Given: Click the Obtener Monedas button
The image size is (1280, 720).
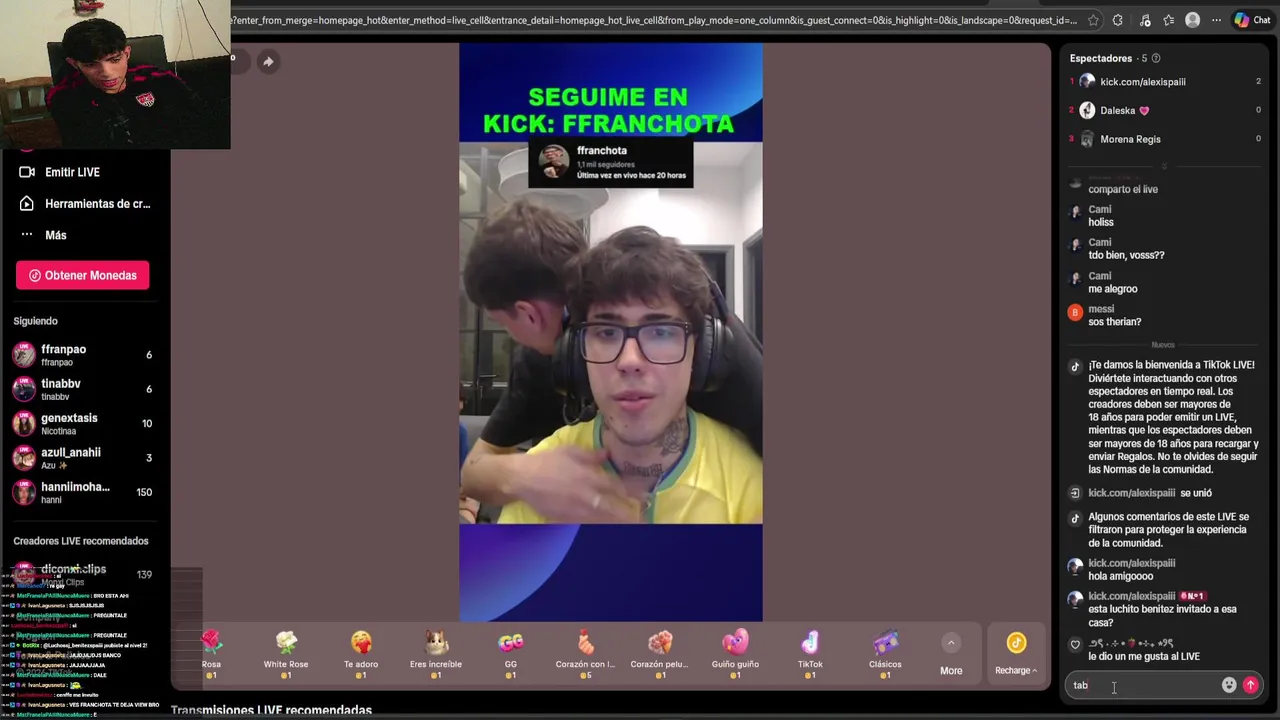Looking at the screenshot, I should tap(82, 275).
